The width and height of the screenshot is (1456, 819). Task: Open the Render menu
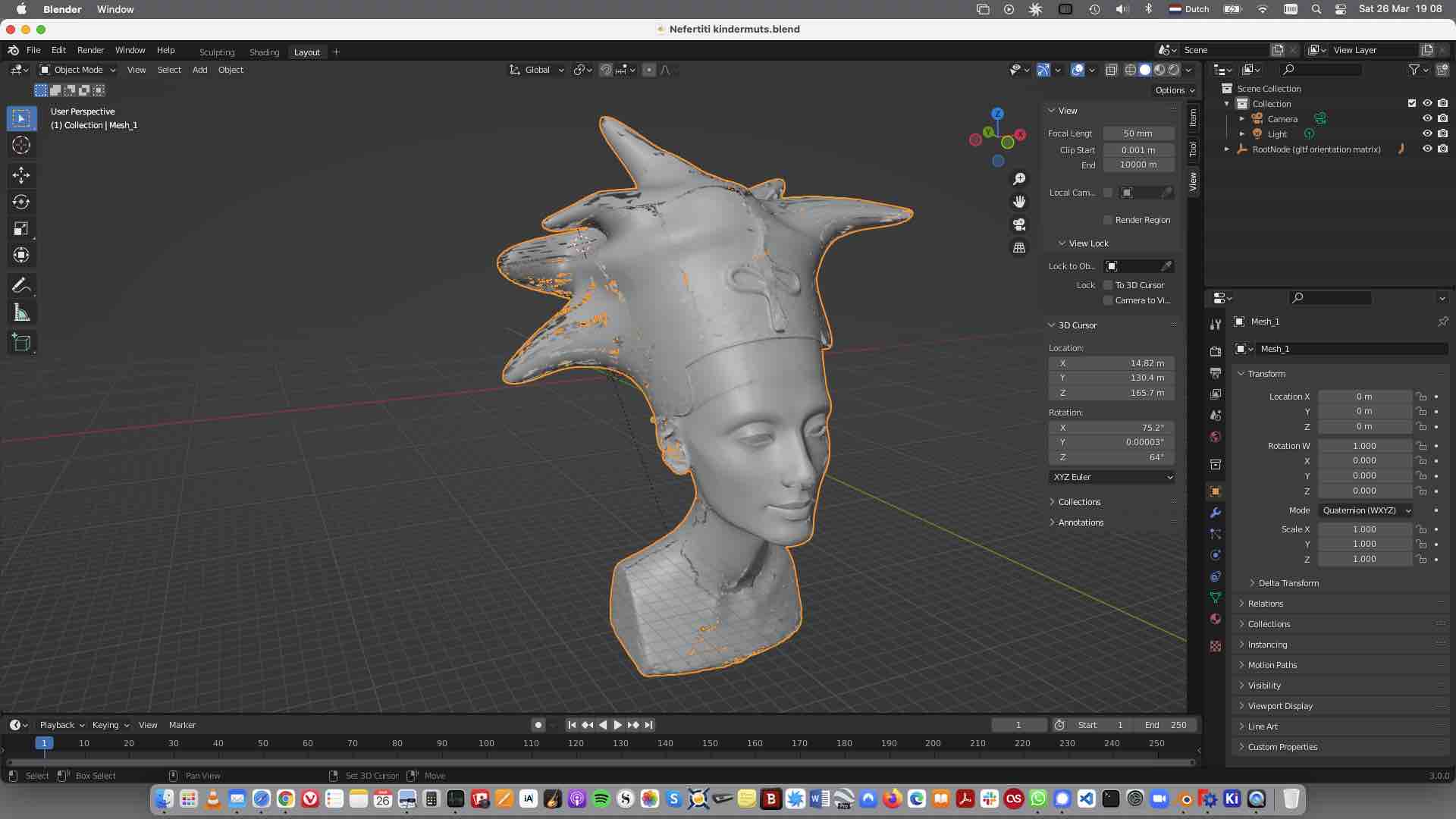tap(90, 50)
